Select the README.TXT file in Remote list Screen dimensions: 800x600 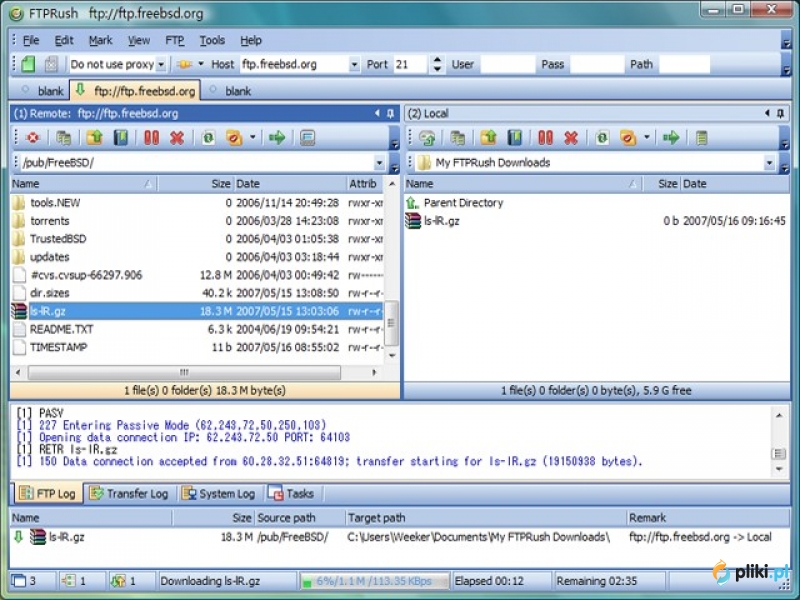(197, 329)
